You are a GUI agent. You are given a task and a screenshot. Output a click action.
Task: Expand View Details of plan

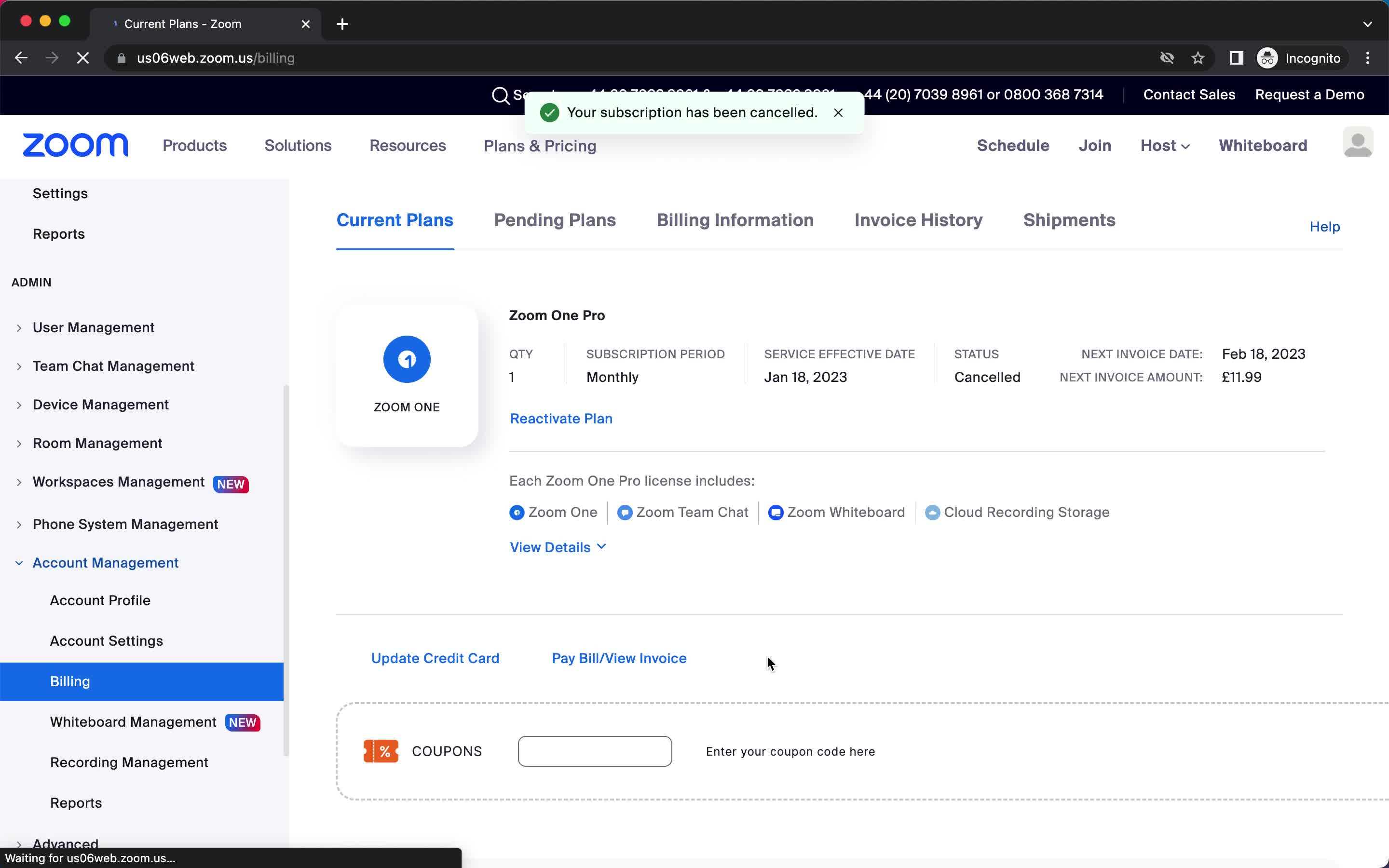(x=558, y=547)
